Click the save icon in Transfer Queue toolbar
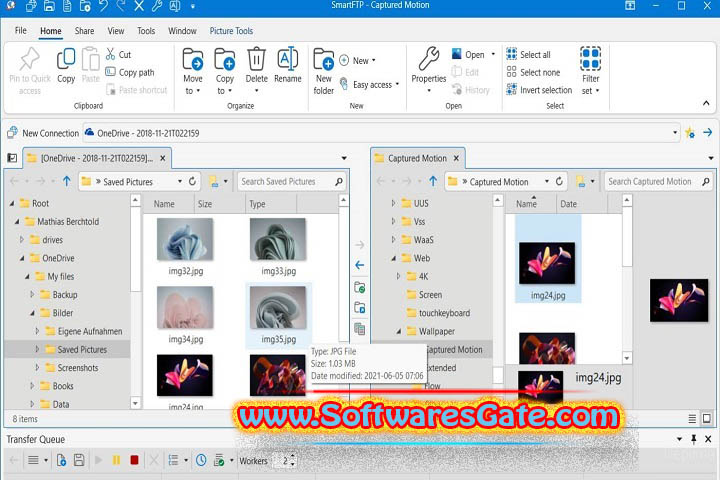 [79, 460]
